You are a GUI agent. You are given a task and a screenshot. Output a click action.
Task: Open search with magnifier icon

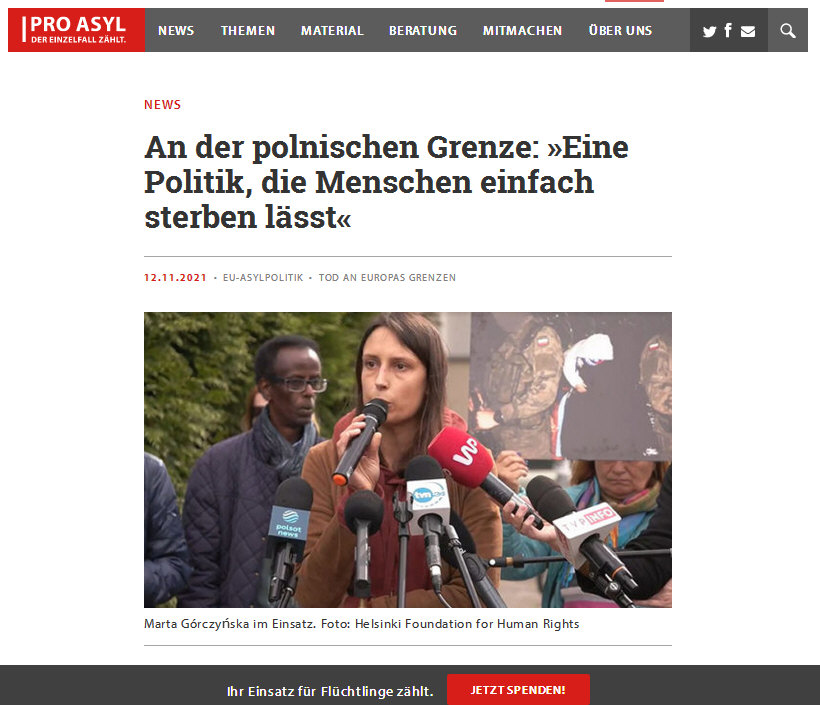tap(788, 30)
